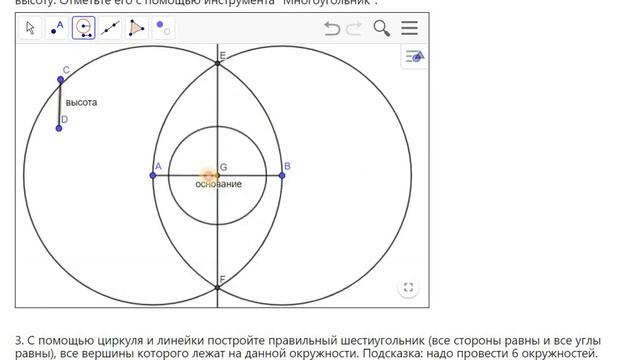Click midpoint G
Screen dimensions: 640x360
tap(218, 176)
